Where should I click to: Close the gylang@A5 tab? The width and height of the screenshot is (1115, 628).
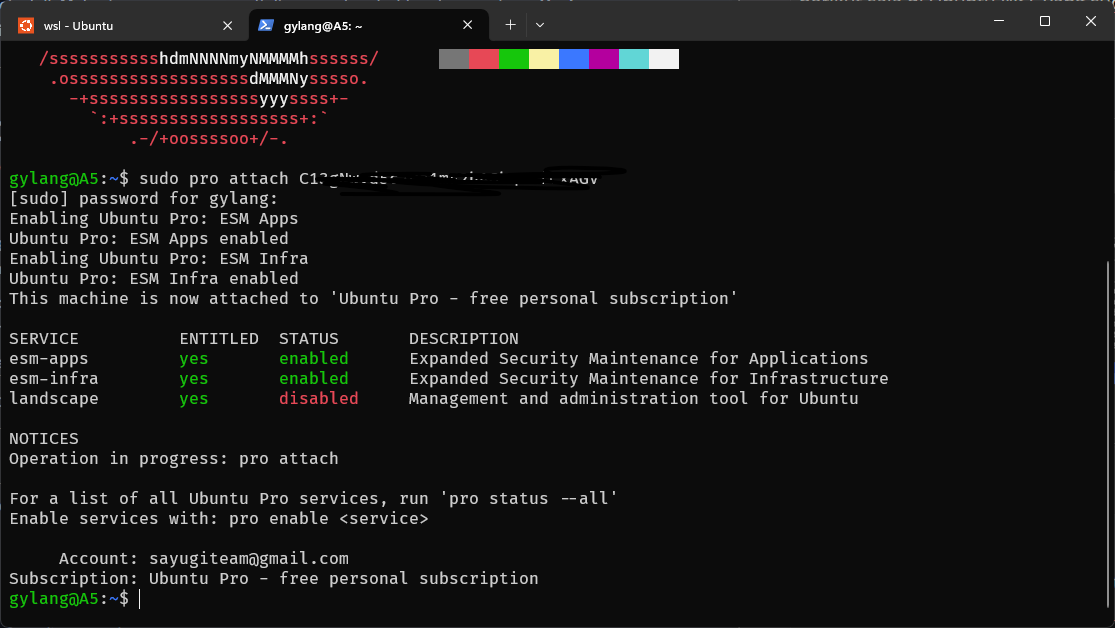469,24
